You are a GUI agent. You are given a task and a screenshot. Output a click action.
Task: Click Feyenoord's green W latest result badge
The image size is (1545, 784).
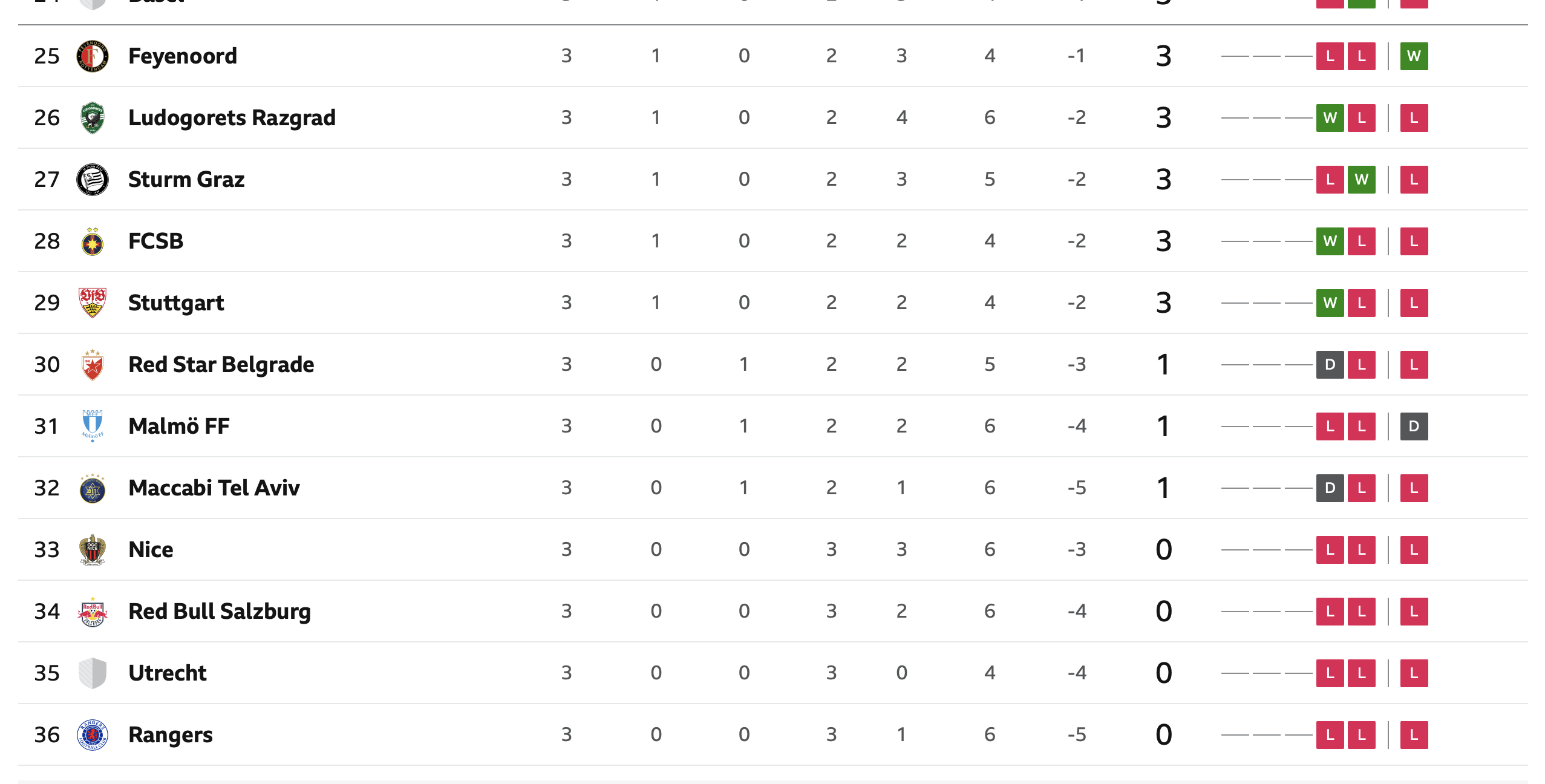tap(1414, 56)
